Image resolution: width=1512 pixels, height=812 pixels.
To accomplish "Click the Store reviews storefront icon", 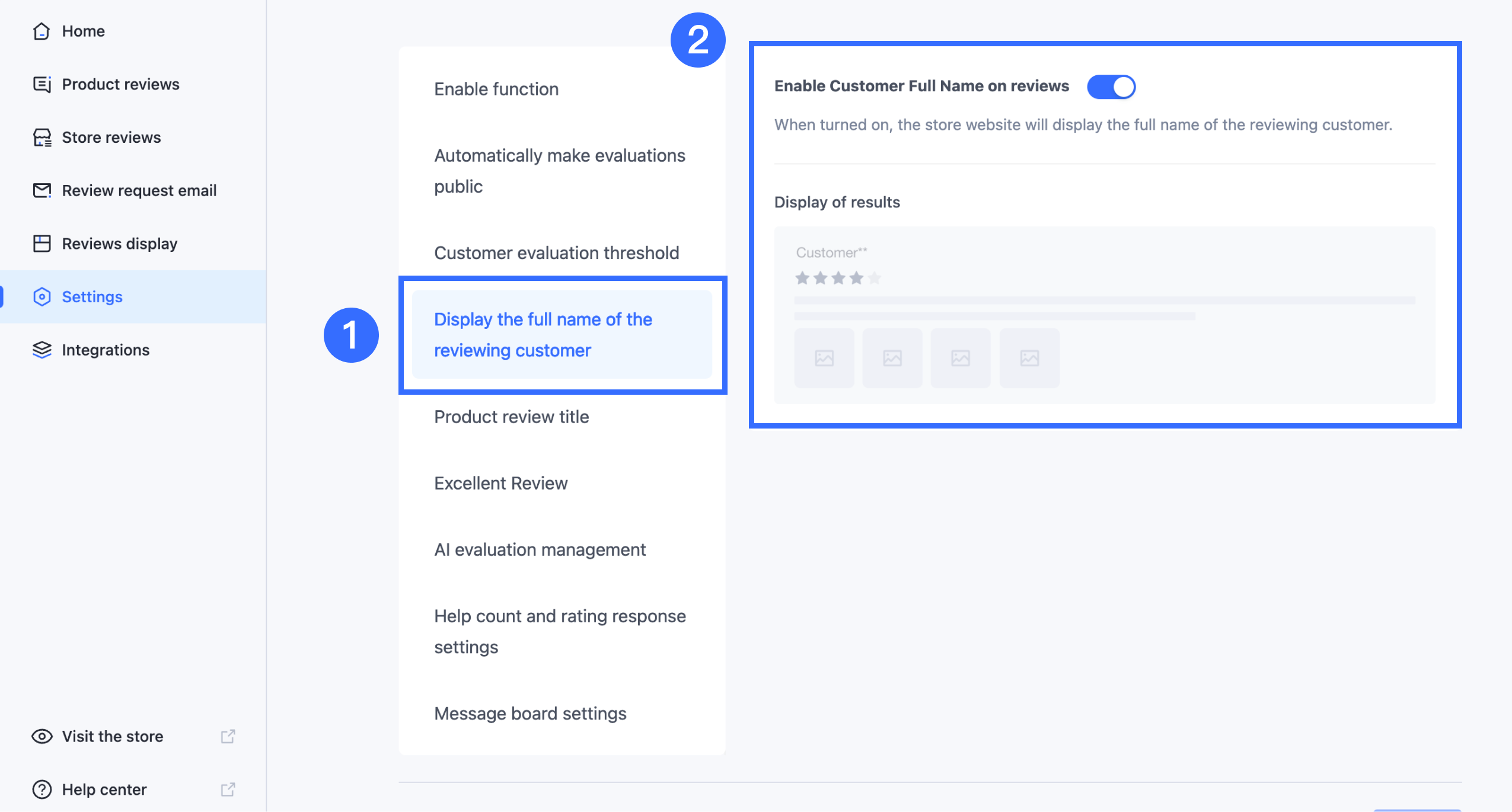I will [42, 138].
